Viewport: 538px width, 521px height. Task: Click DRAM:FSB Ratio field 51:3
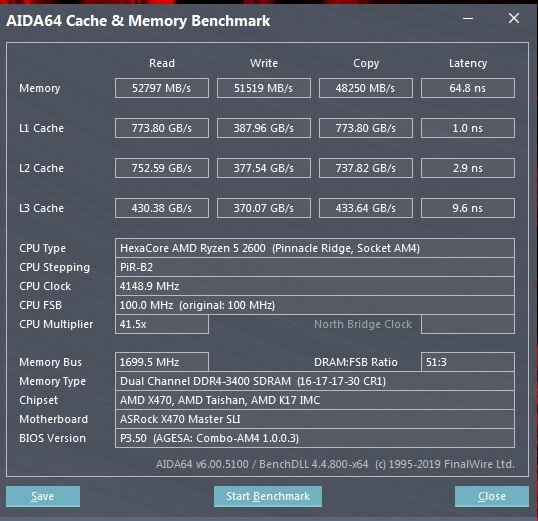pos(468,362)
